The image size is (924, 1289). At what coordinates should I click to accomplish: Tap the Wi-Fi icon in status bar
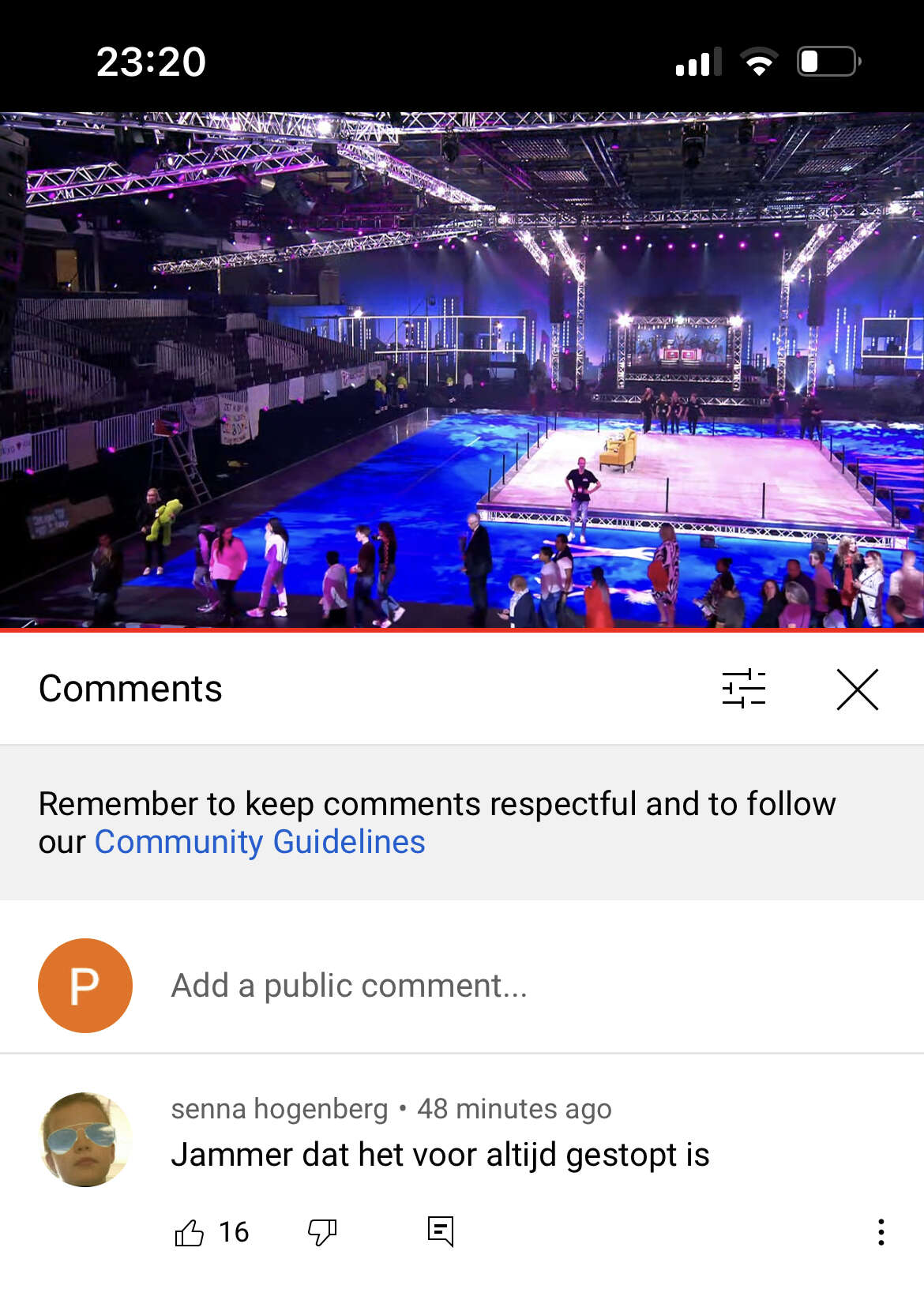coord(759,62)
